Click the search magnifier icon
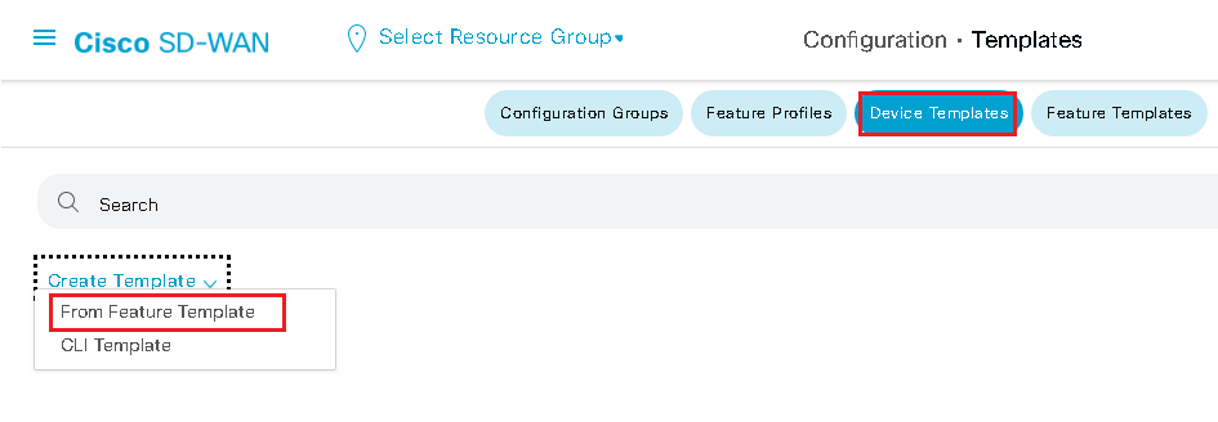Image resolution: width=1218 pixels, height=422 pixels. click(68, 203)
